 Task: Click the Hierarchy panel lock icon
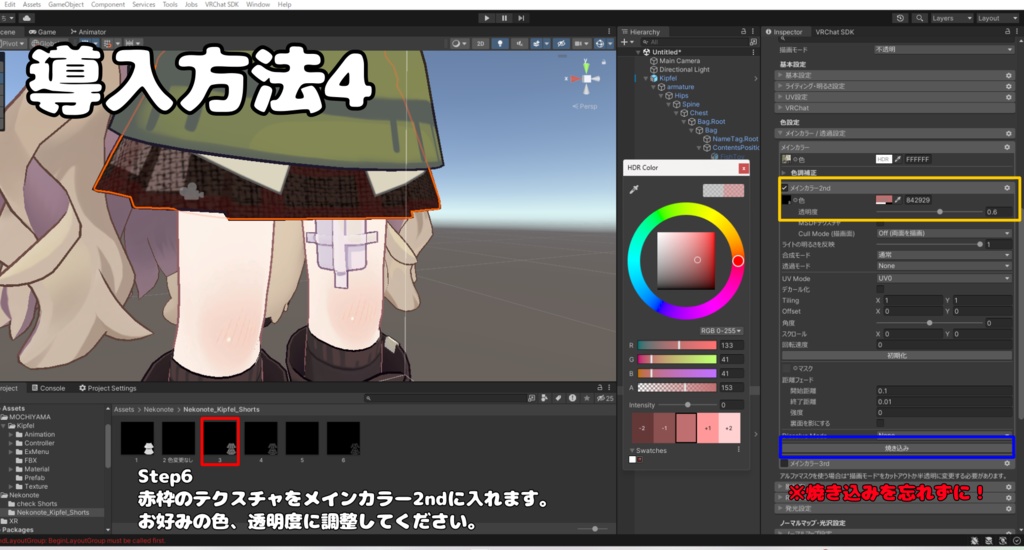[743, 31]
